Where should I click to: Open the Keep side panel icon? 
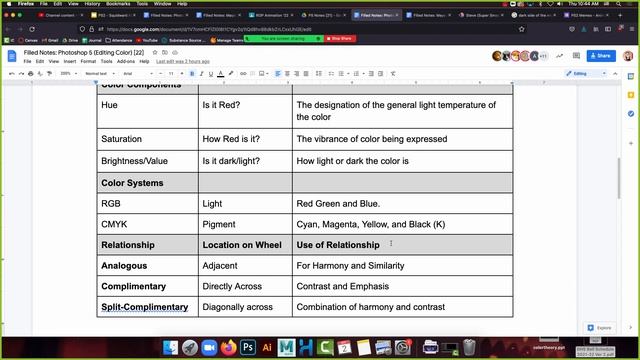(x=631, y=95)
